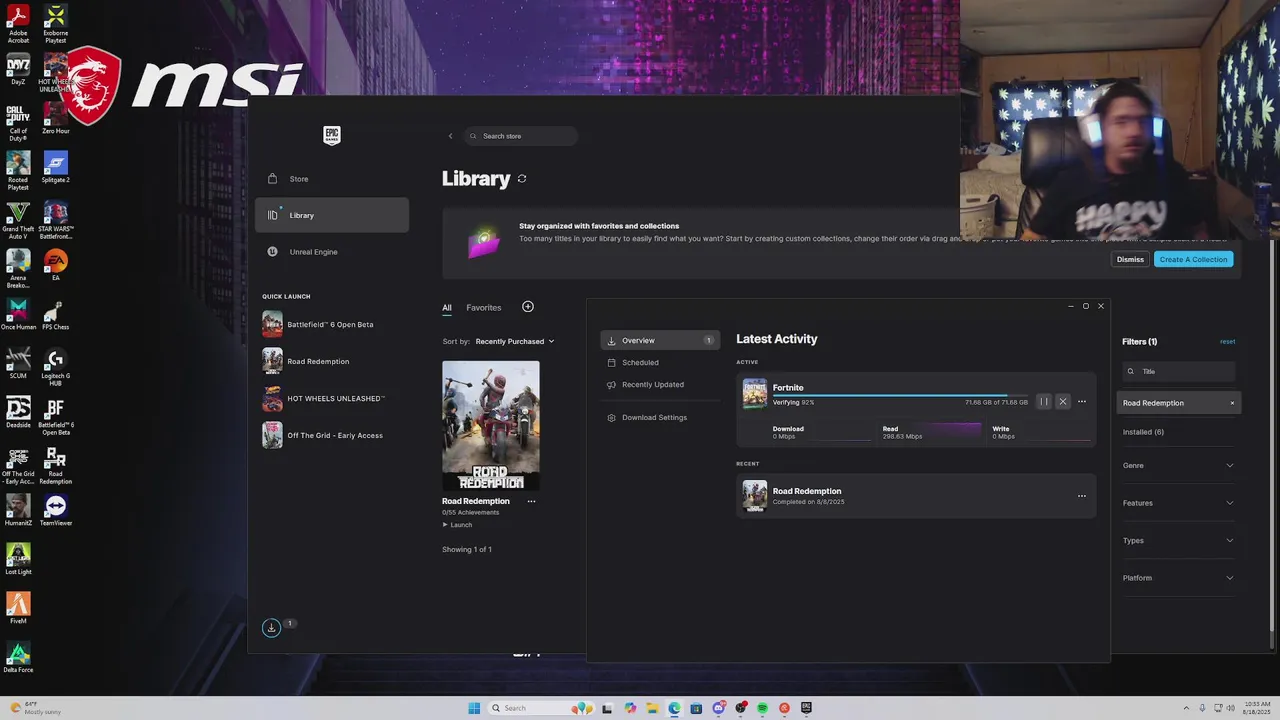This screenshot has height=720, width=1280.
Task: Refresh the Library with the sync icon
Action: click(x=522, y=179)
